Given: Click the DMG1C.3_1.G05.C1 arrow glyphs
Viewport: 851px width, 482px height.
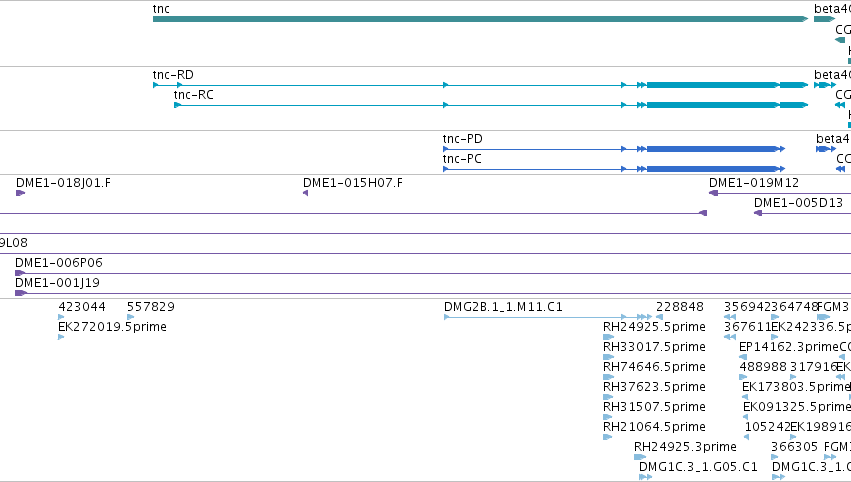Looking at the screenshot, I should [645, 477].
